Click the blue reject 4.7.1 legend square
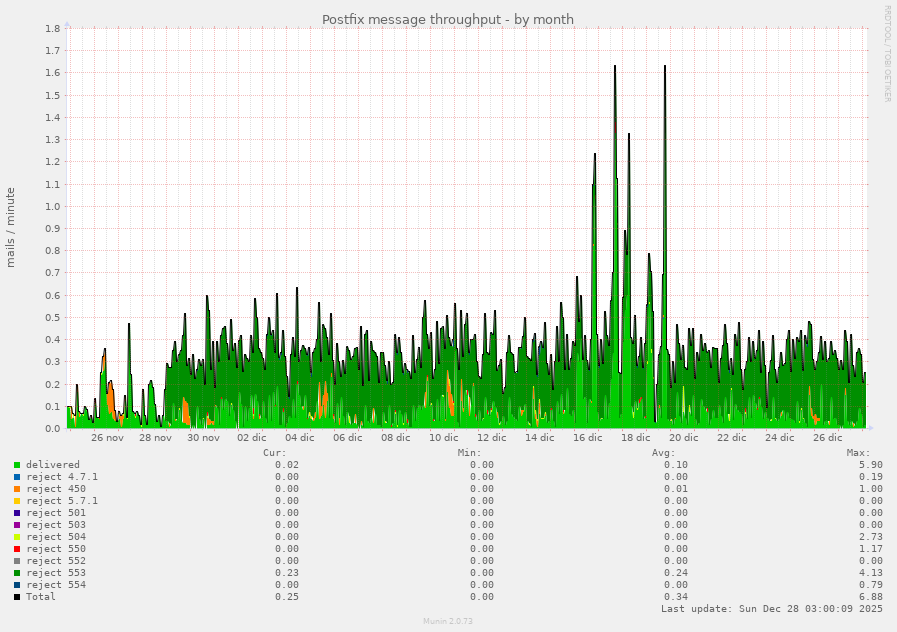Screen dimensions: 897x632 pos(14,477)
